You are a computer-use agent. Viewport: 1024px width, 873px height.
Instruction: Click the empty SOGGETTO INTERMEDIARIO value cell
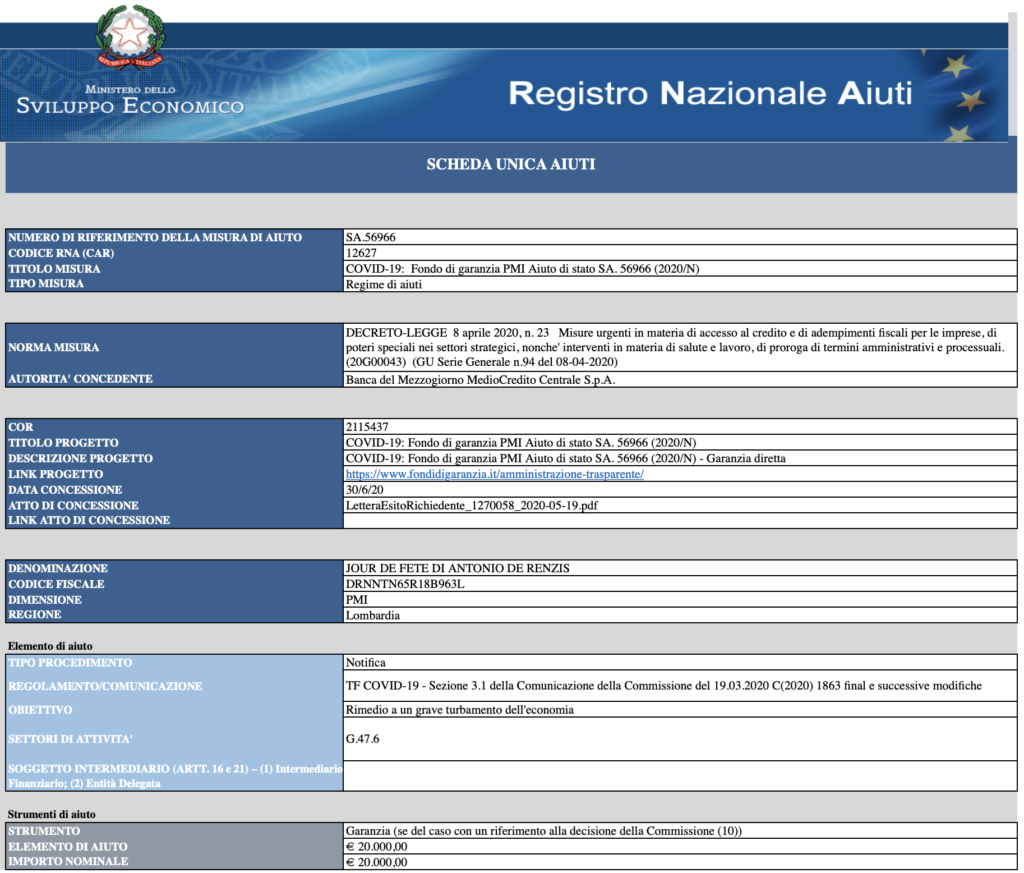[680, 776]
